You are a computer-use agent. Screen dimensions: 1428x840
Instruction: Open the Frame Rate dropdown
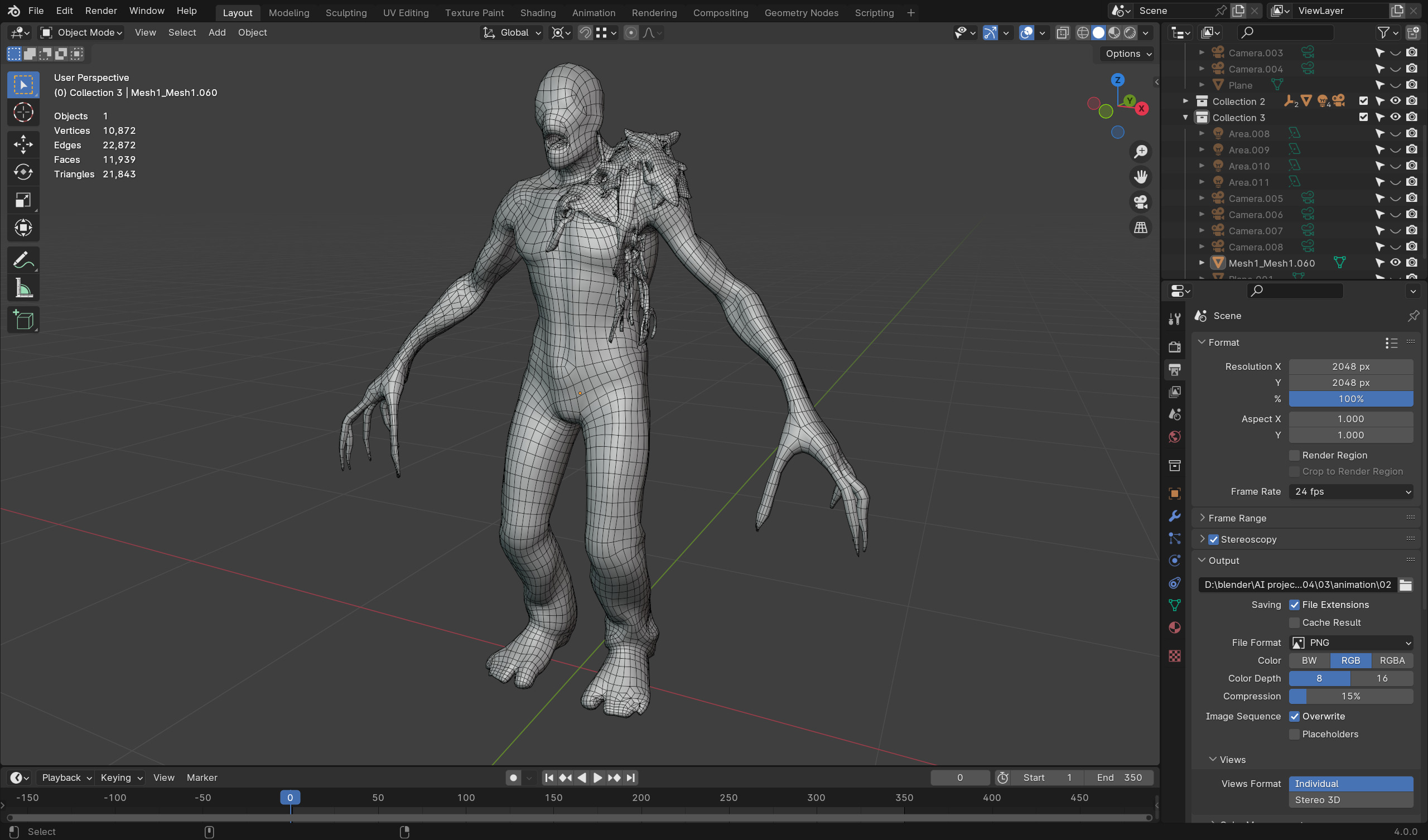[x=1351, y=492]
